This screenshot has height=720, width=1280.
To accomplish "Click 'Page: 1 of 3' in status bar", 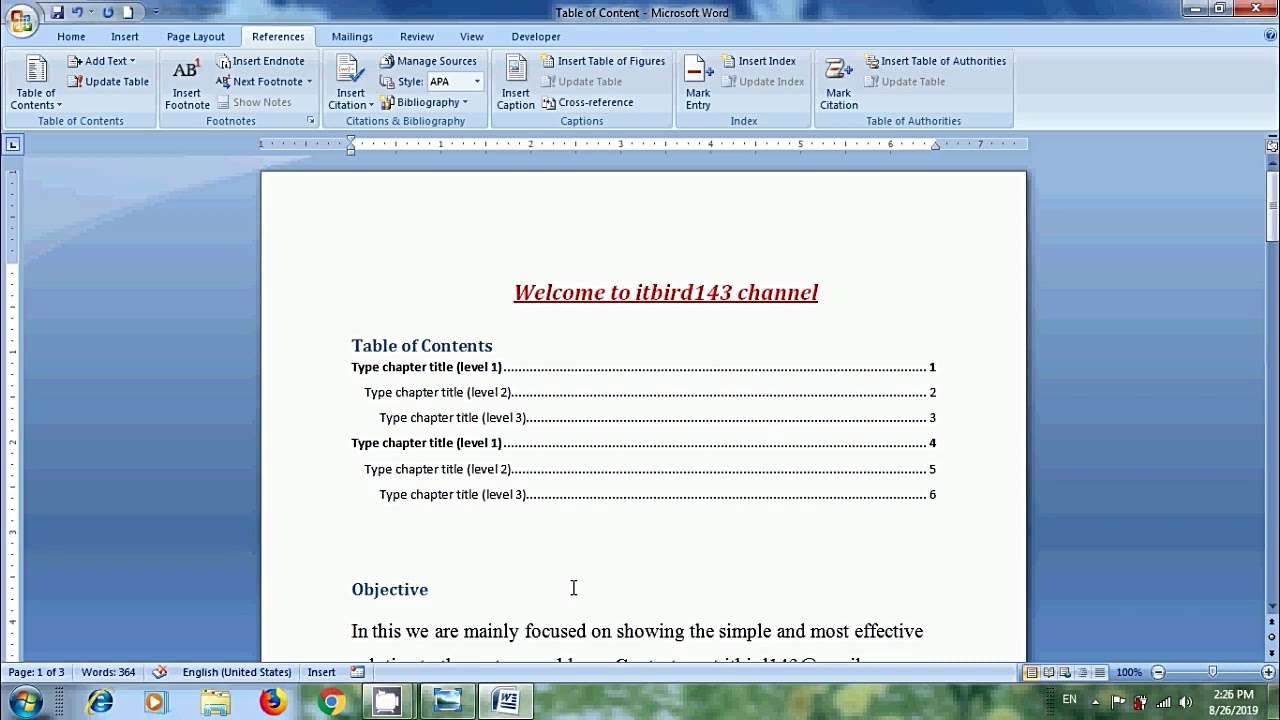I will pyautogui.click(x=37, y=672).
